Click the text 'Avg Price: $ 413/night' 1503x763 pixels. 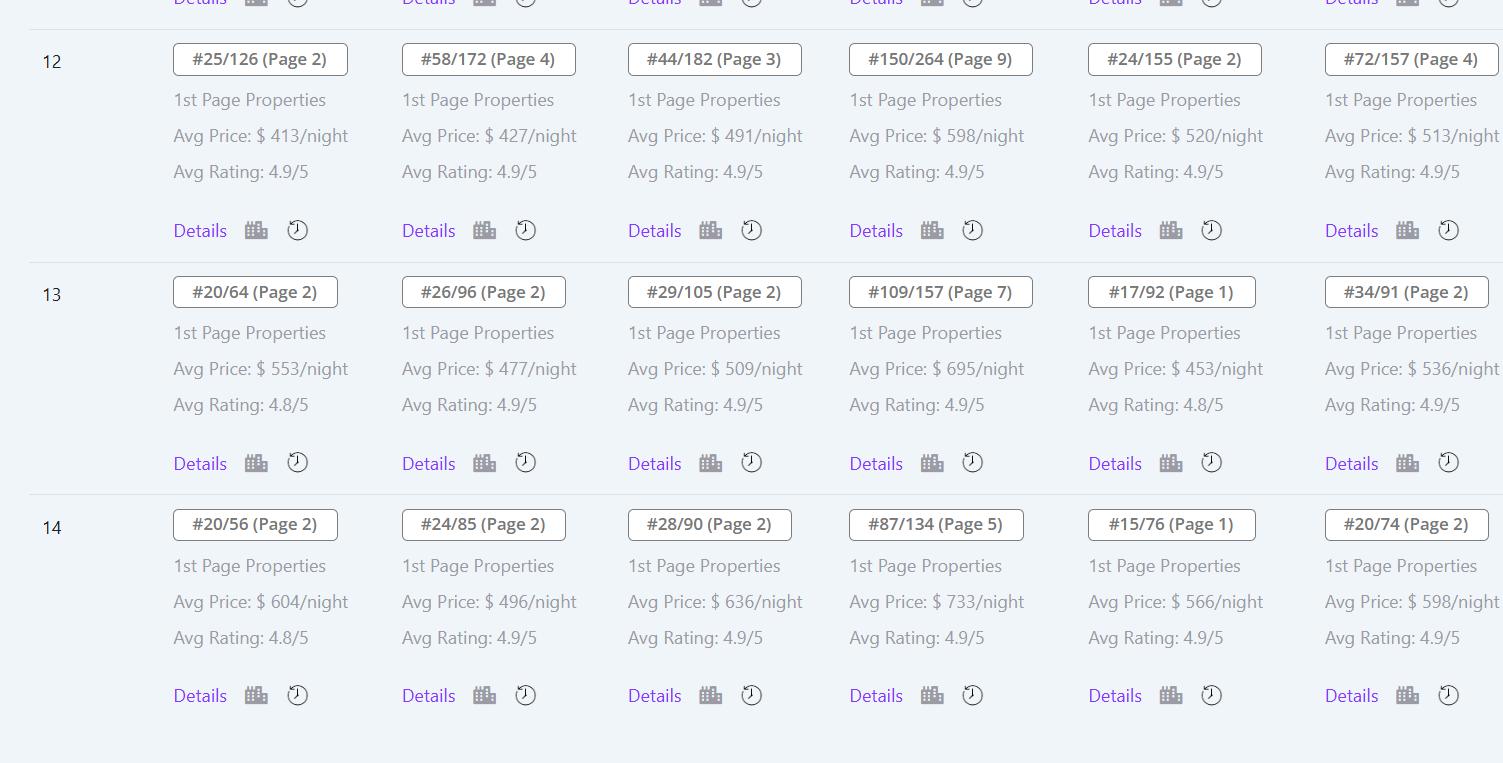coord(261,136)
